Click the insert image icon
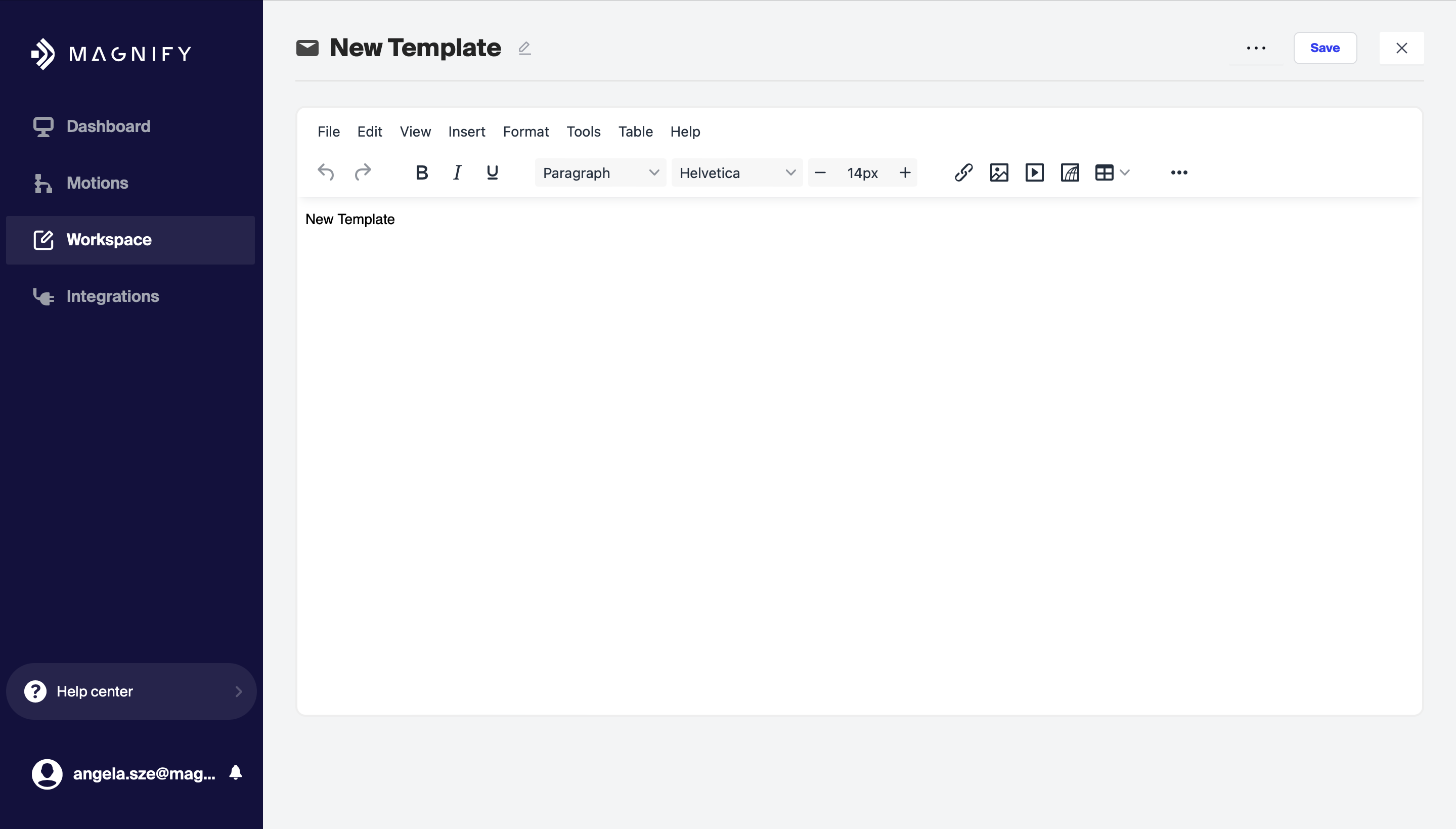This screenshot has height=829, width=1456. 999,172
